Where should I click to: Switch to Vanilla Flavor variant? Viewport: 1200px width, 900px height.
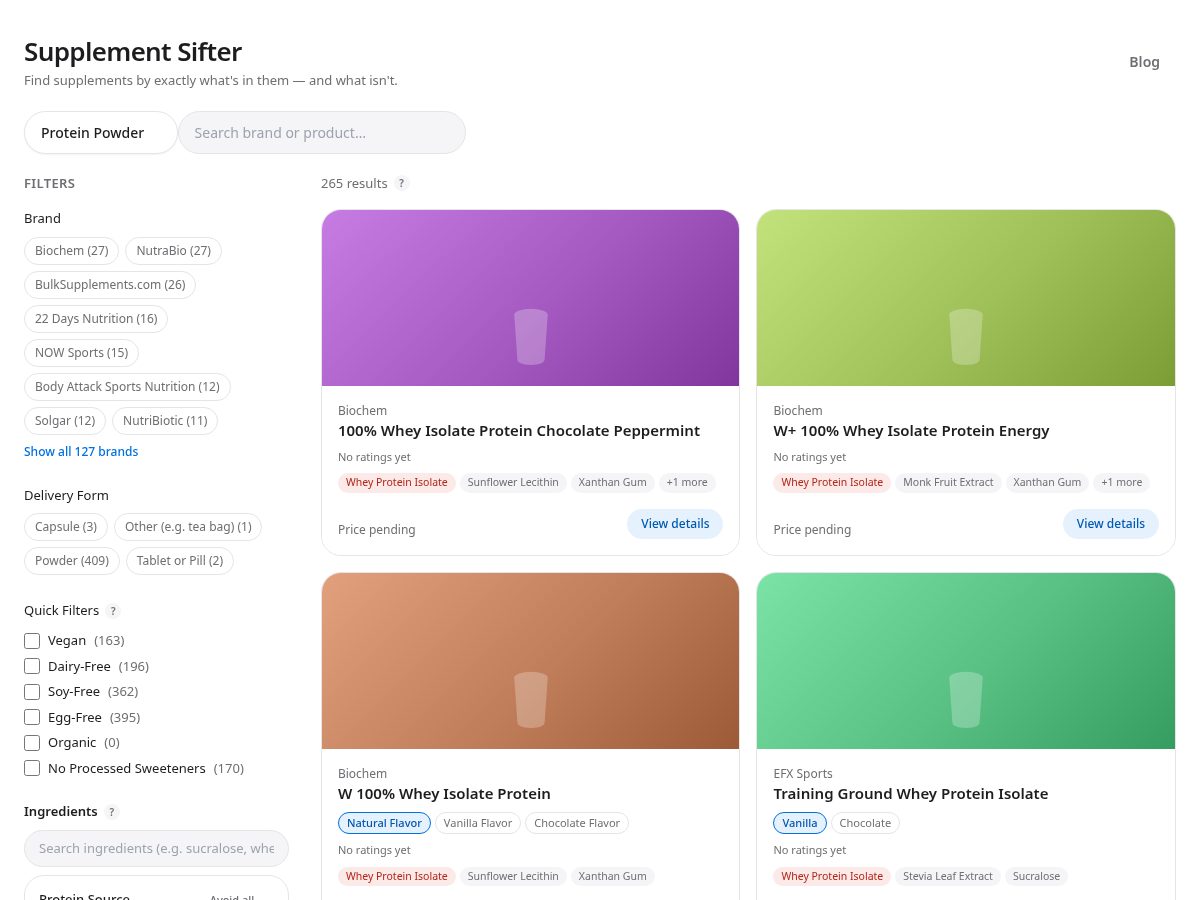pyautogui.click(x=478, y=823)
